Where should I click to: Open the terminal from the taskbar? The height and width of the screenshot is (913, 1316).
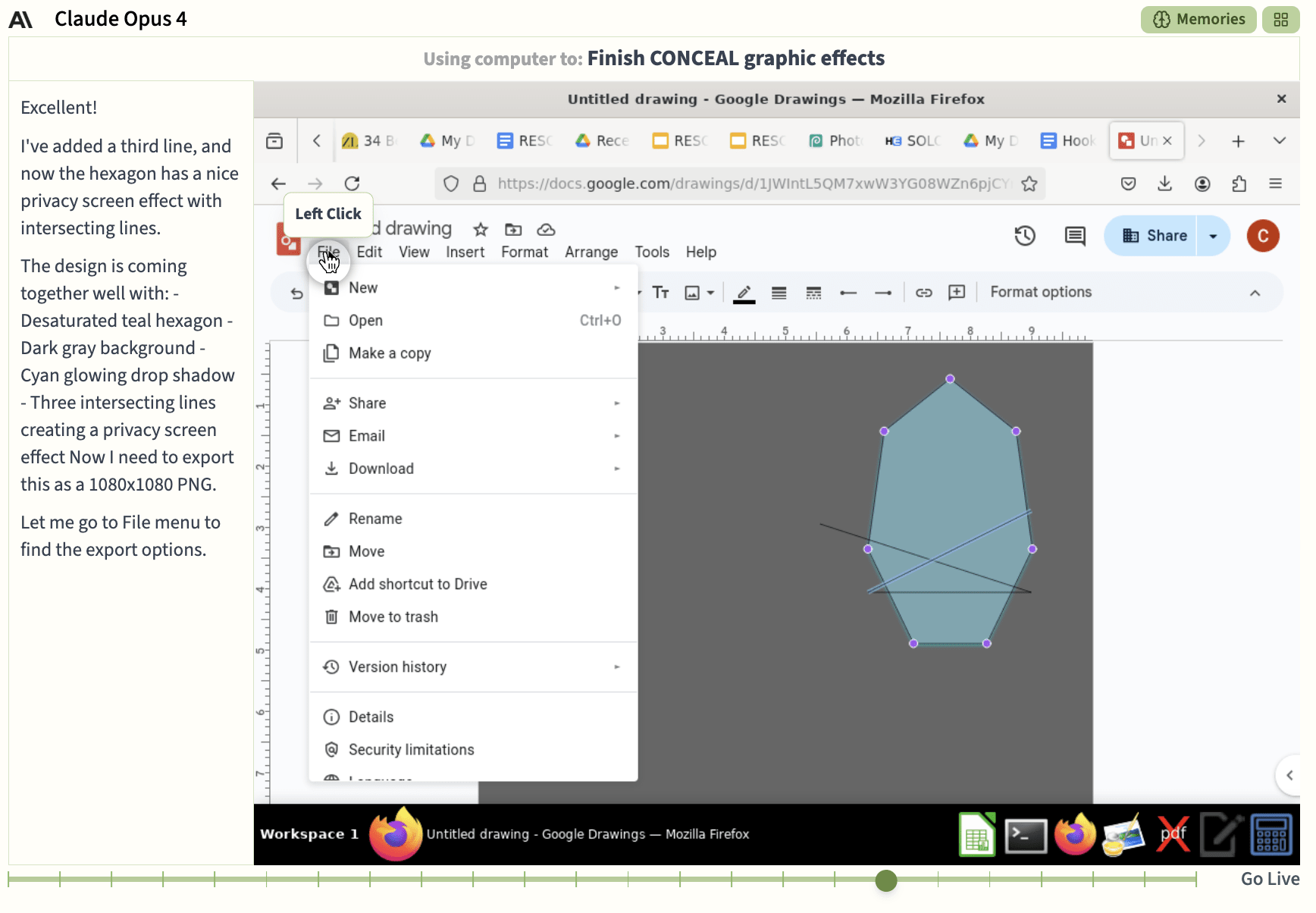(1025, 835)
